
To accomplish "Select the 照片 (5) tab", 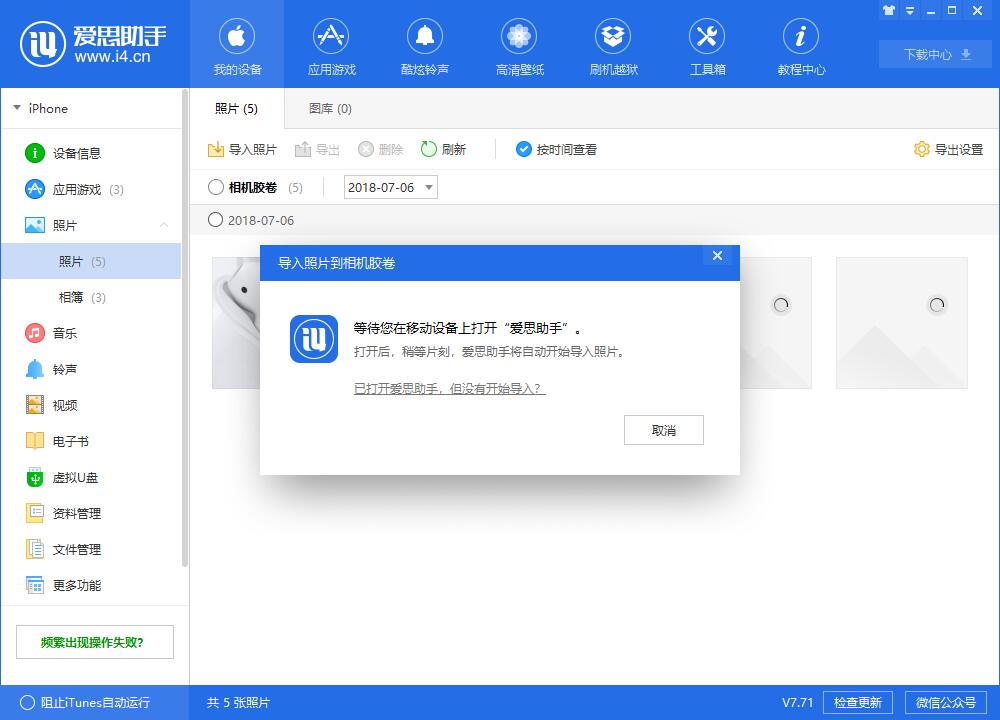I will click(236, 108).
